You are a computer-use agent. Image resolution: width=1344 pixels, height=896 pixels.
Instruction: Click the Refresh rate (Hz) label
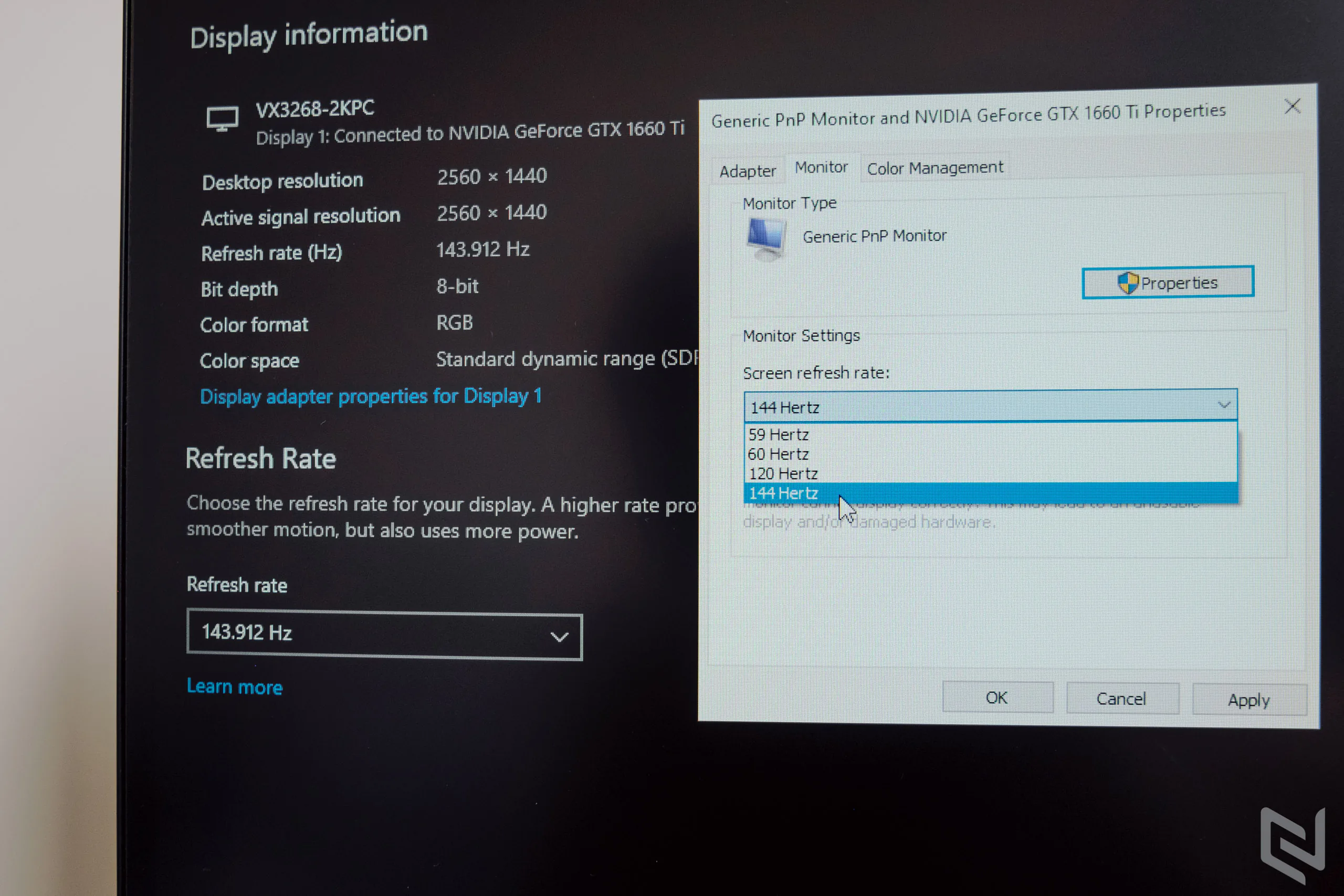pyautogui.click(x=272, y=252)
